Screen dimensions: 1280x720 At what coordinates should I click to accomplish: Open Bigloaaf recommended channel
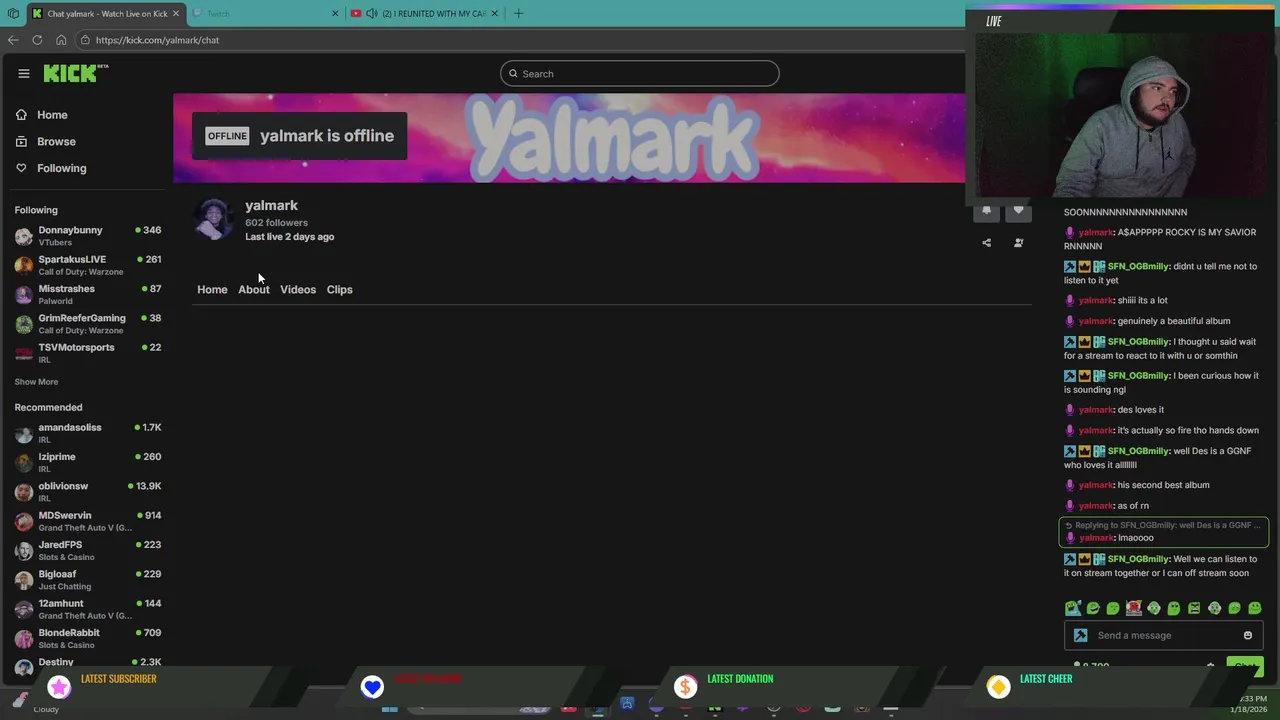pos(88,580)
